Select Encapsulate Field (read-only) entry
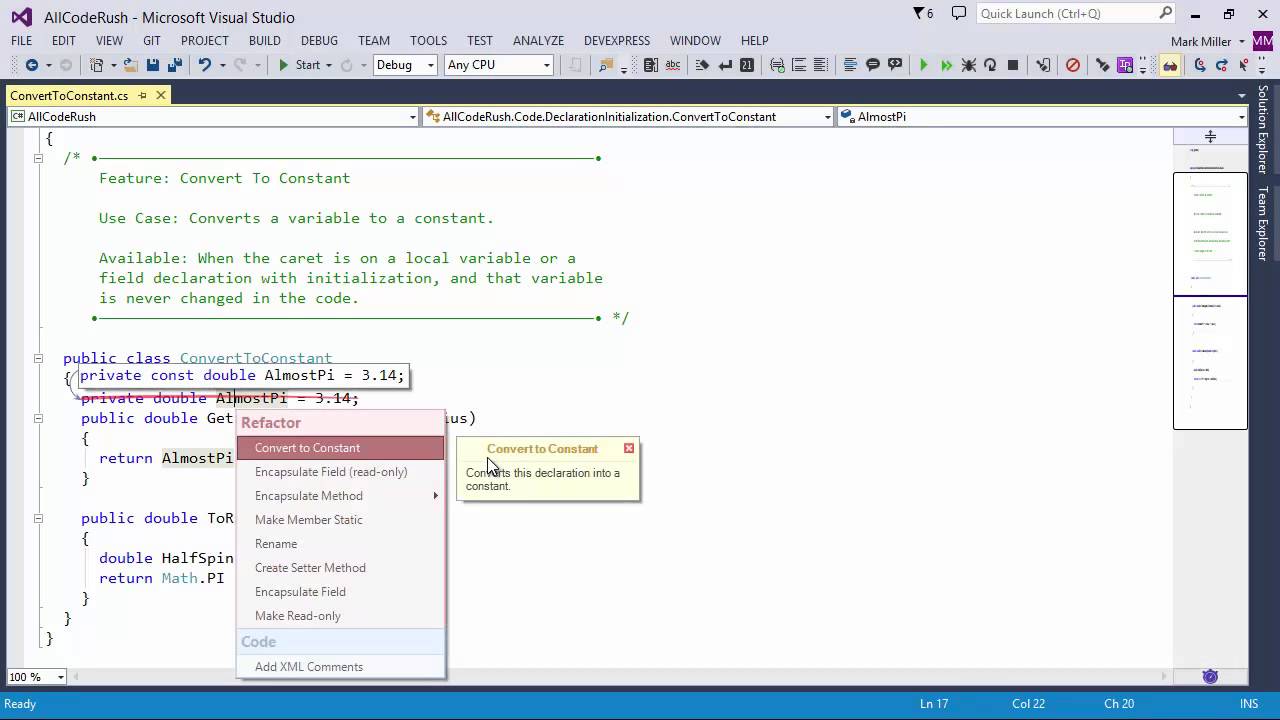This screenshot has width=1280, height=720. 340,472
